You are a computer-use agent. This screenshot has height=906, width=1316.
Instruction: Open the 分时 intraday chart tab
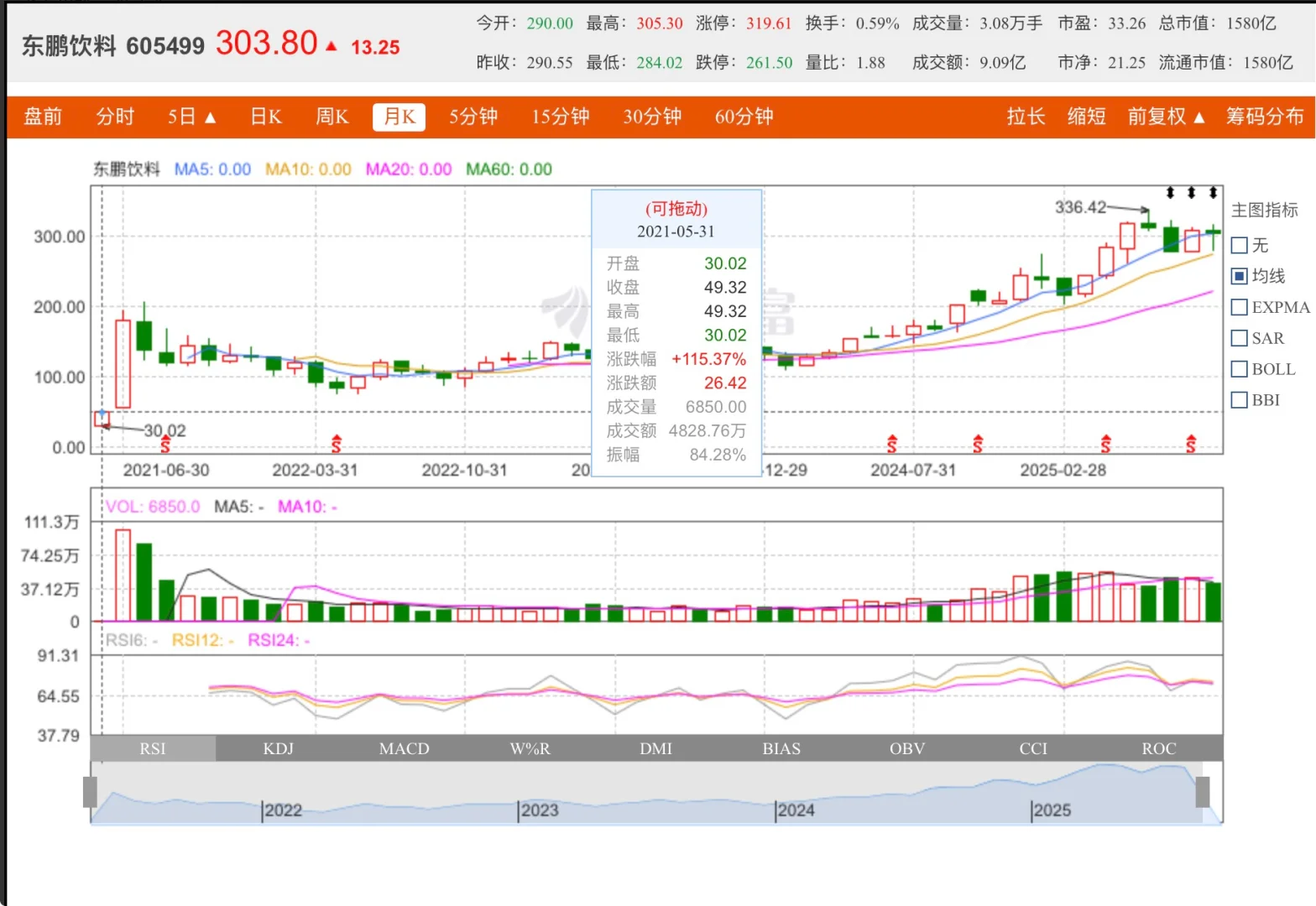click(115, 117)
